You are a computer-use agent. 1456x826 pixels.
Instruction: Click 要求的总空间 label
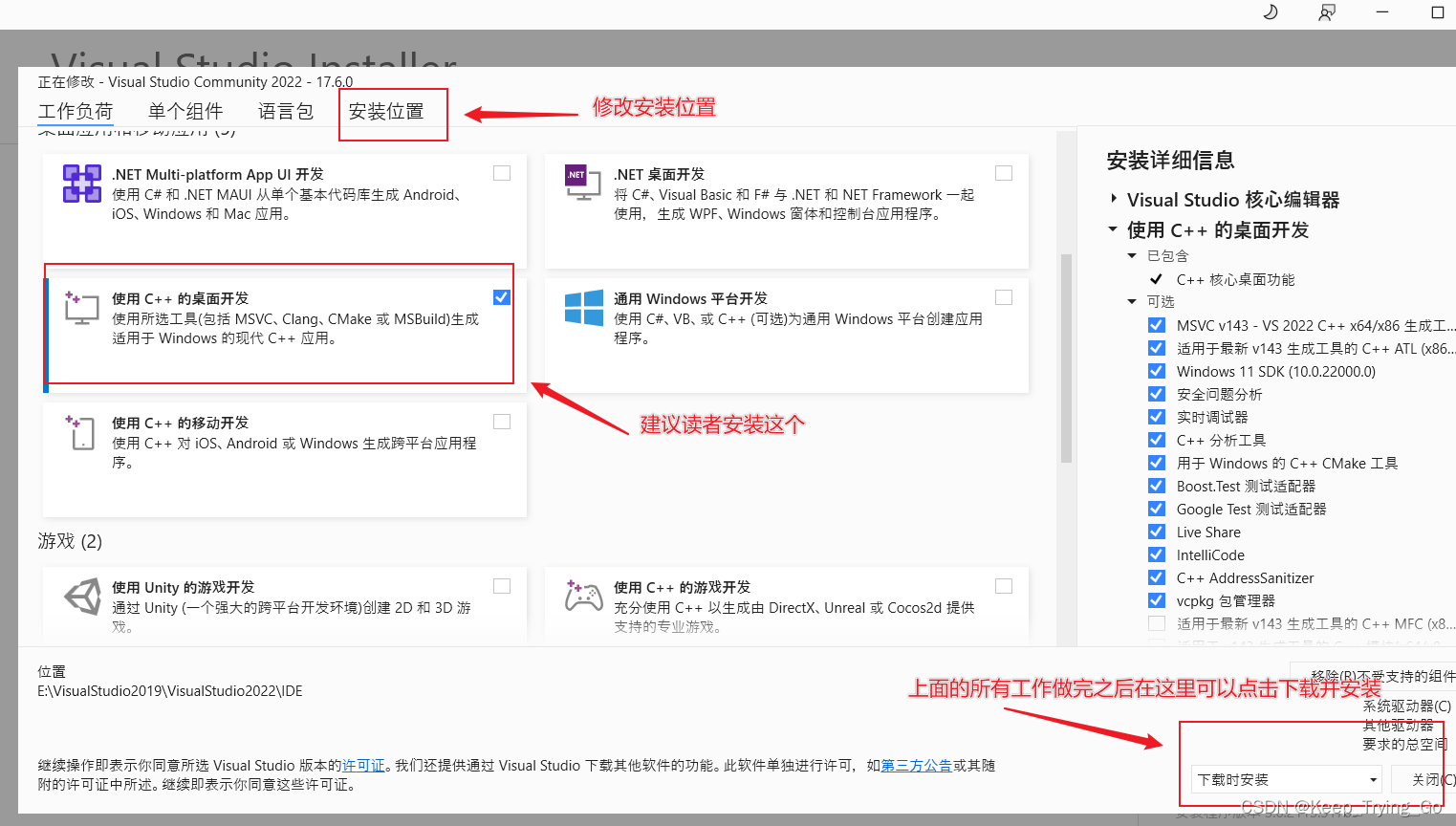click(1404, 744)
